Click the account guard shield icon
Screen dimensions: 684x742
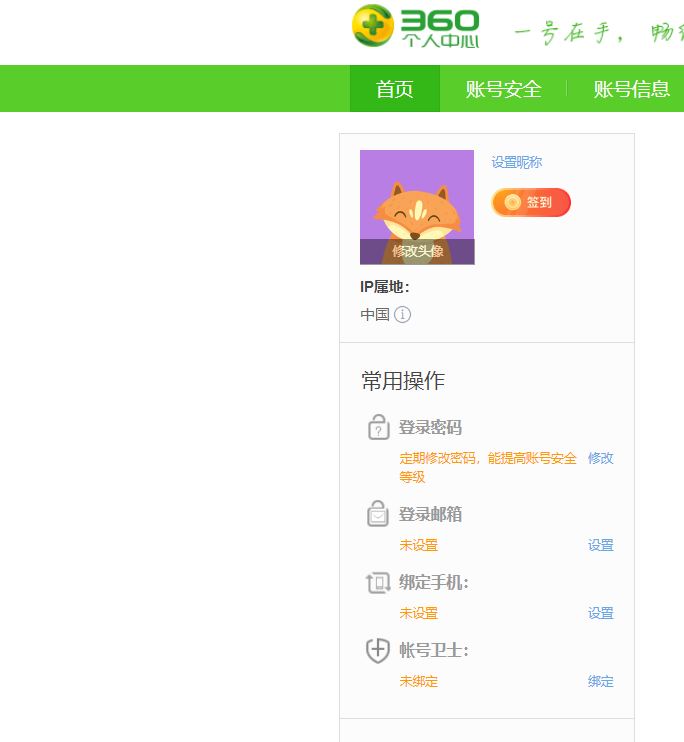click(378, 650)
